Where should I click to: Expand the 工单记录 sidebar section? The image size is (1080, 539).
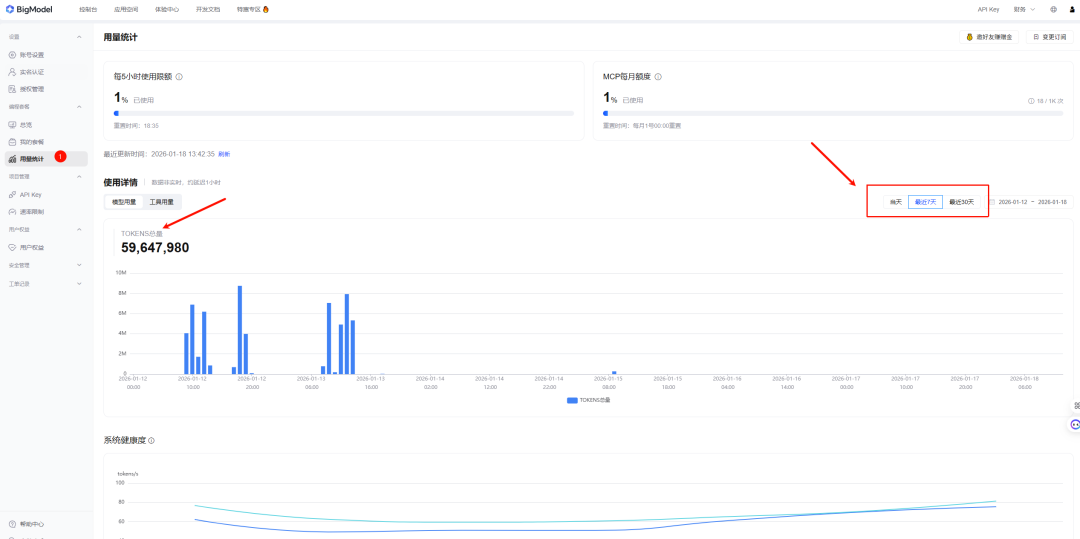coord(79,284)
